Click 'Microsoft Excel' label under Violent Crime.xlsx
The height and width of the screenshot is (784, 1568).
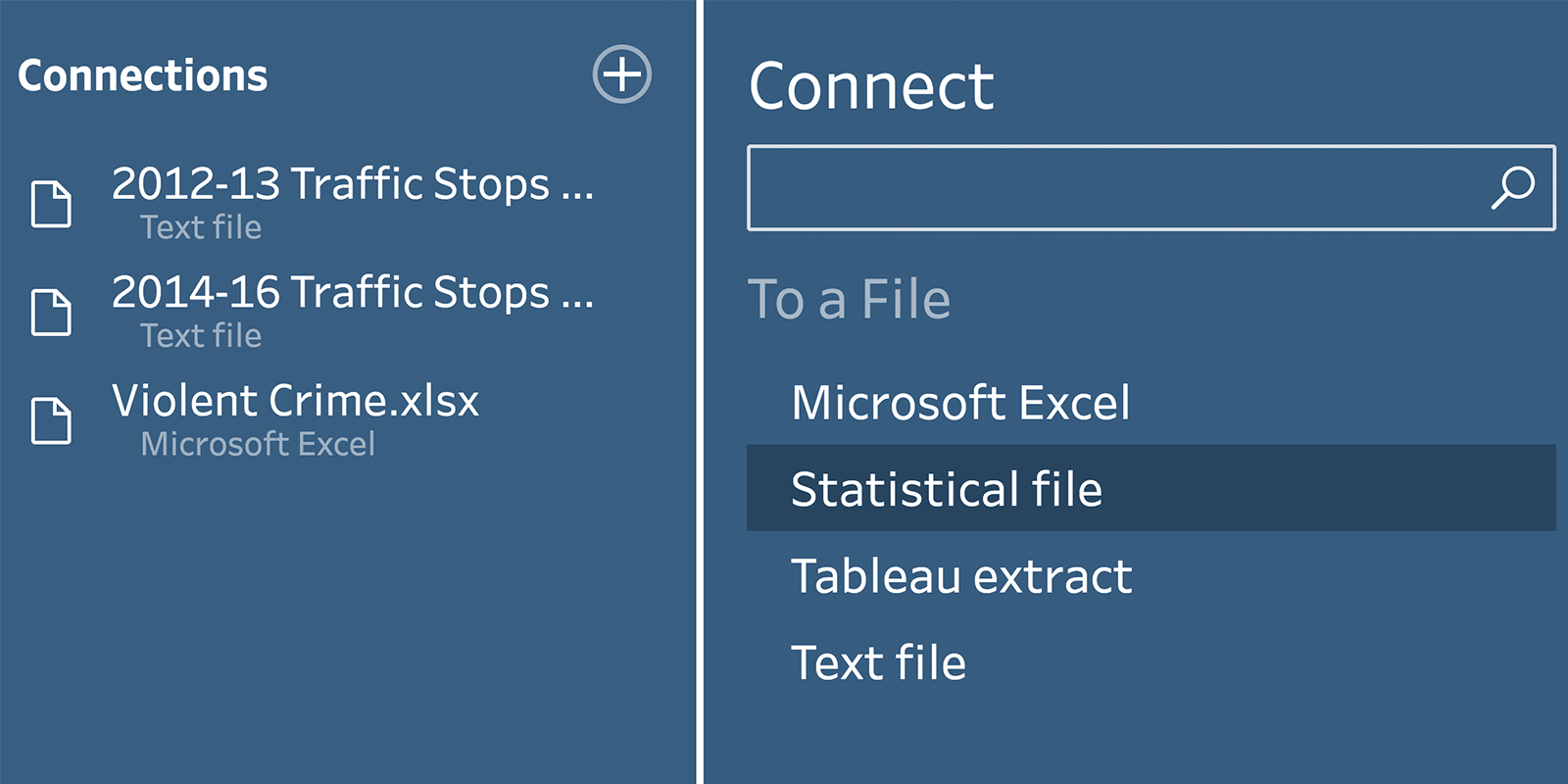point(258,444)
